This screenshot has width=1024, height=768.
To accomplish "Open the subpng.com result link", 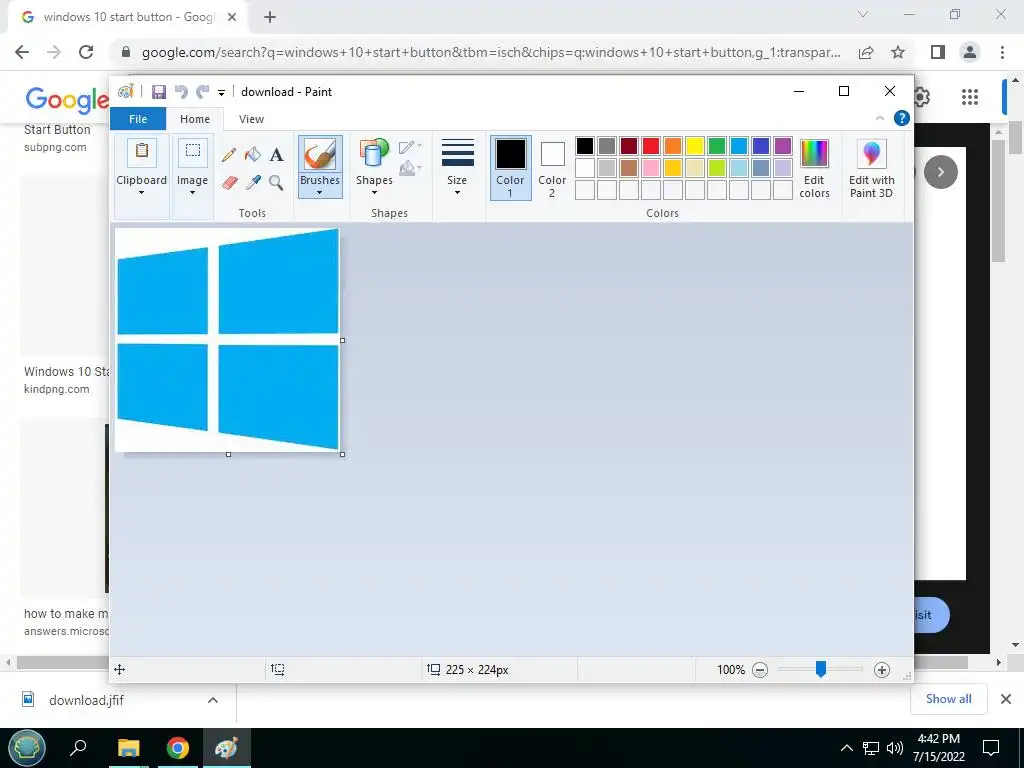I will pyautogui.click(x=55, y=148).
